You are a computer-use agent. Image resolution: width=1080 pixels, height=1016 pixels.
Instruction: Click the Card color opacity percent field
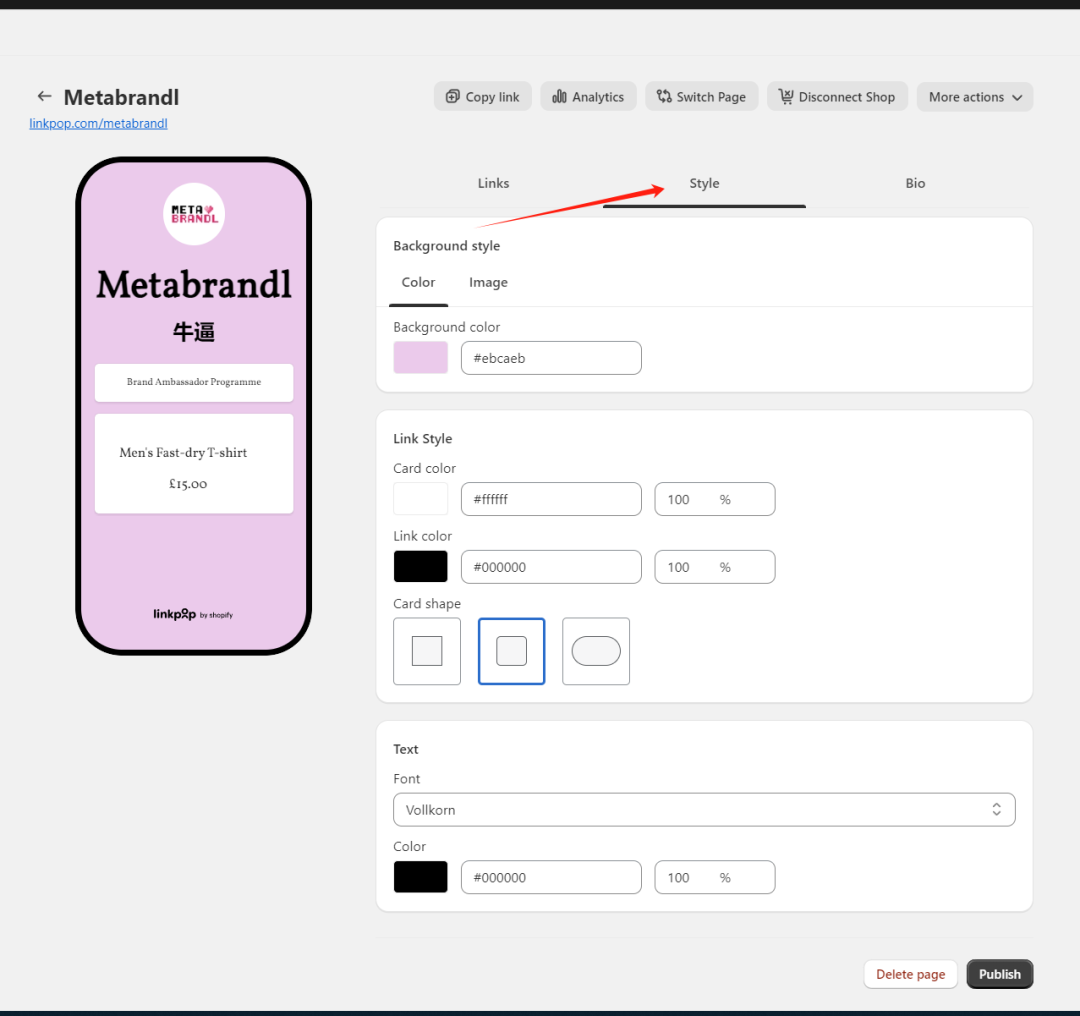pyautogui.click(x=715, y=499)
